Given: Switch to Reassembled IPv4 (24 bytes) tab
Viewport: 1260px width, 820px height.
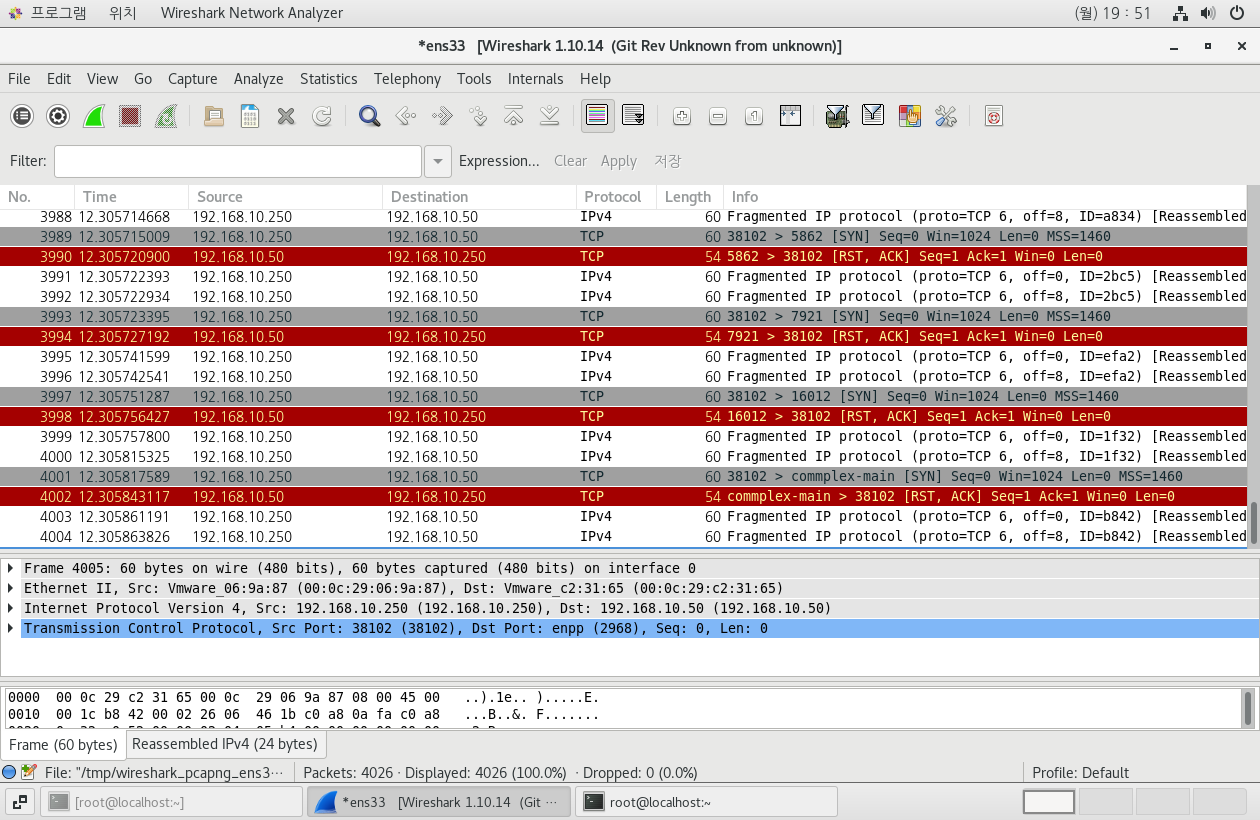Looking at the screenshot, I should [225, 744].
